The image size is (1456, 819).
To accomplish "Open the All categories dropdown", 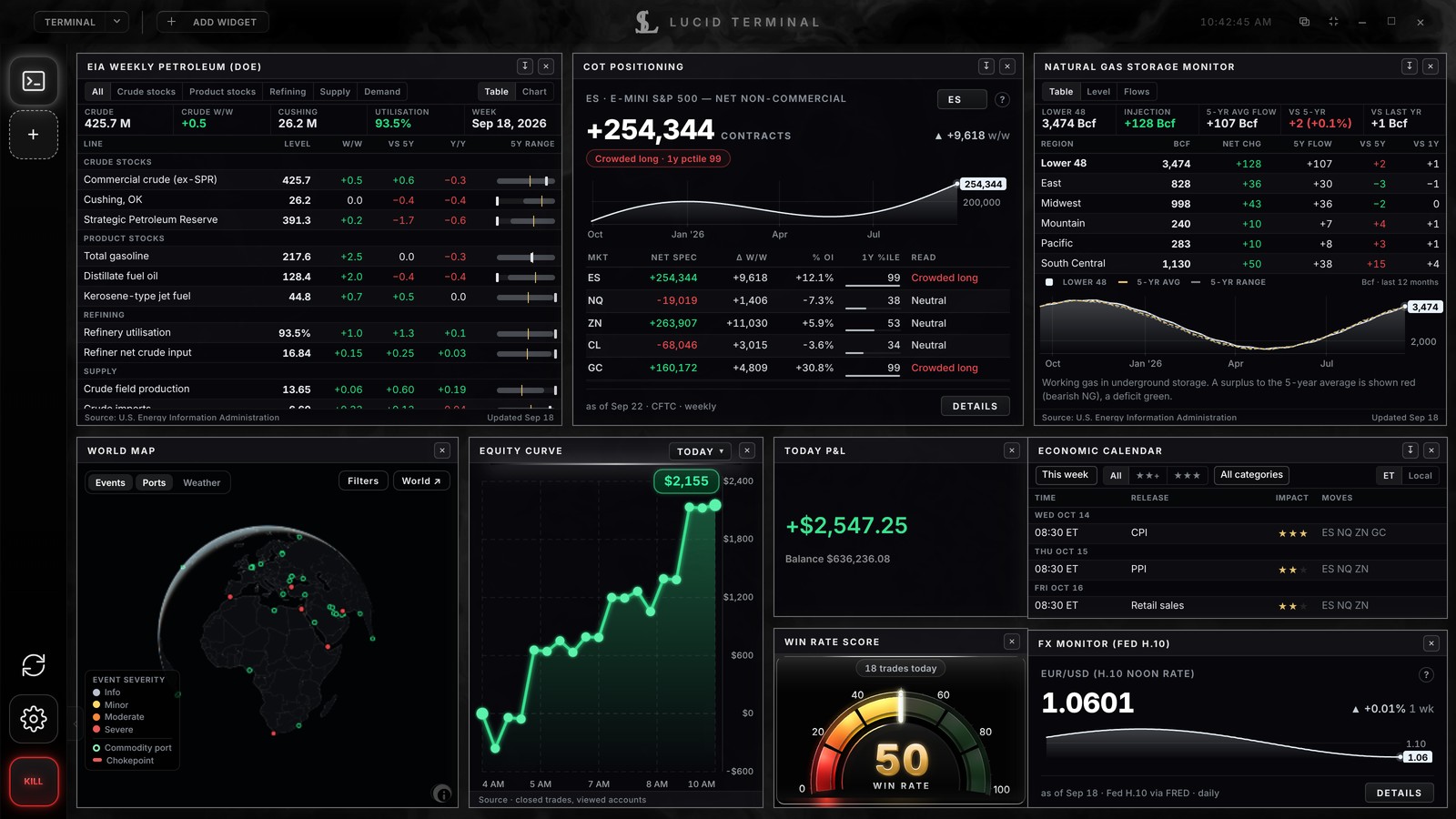I will point(1251,475).
